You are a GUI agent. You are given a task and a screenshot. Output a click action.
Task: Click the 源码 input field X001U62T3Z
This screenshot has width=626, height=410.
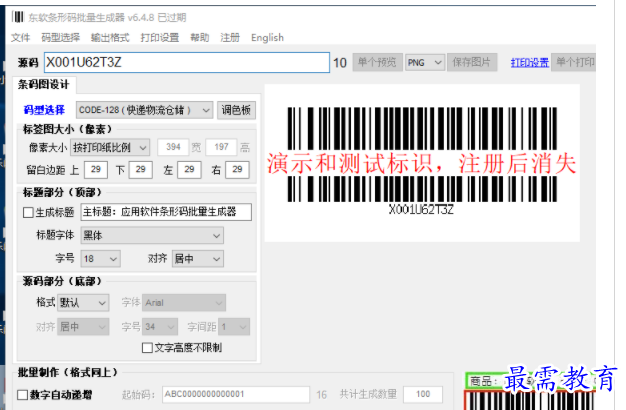tap(187, 62)
